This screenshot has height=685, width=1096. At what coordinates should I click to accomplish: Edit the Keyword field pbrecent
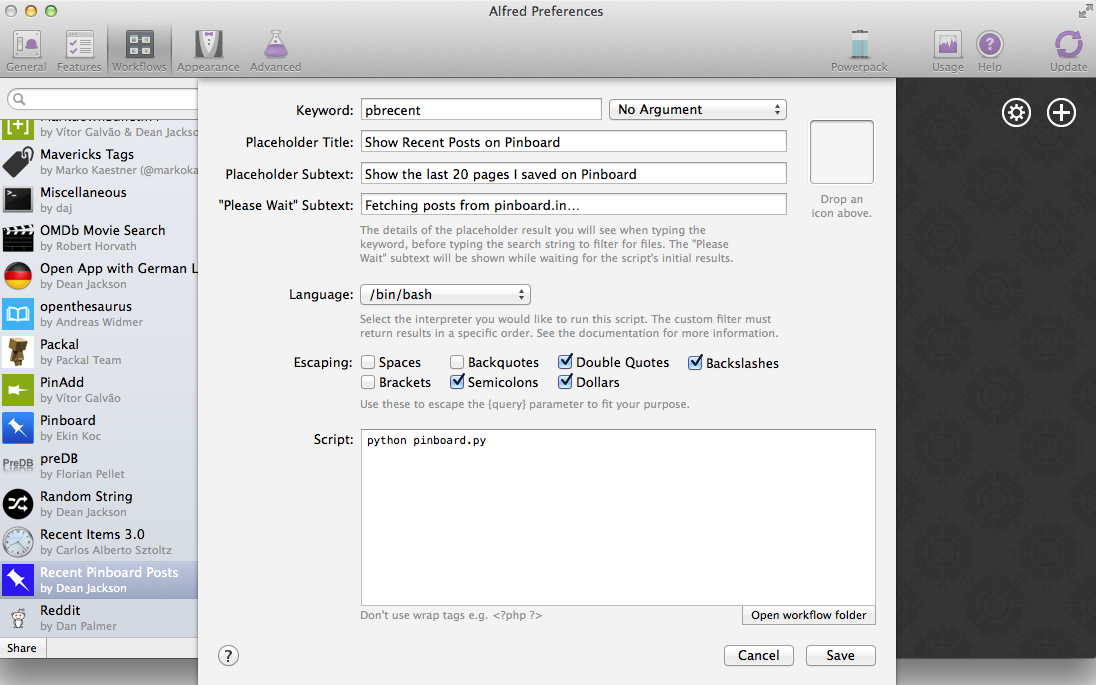click(481, 110)
